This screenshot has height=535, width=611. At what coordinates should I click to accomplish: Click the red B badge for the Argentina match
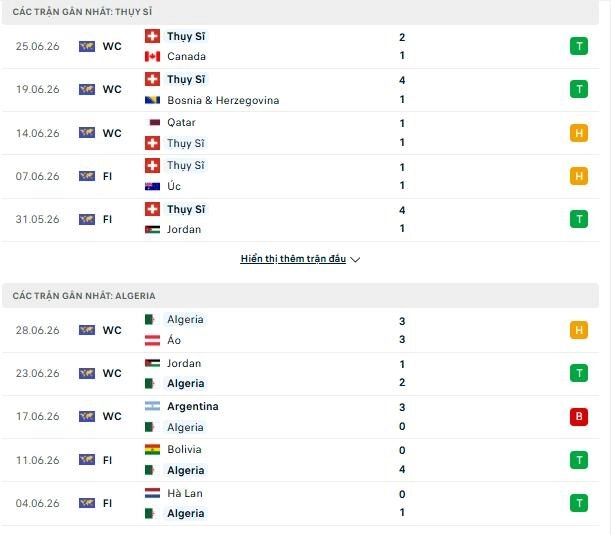click(x=579, y=417)
